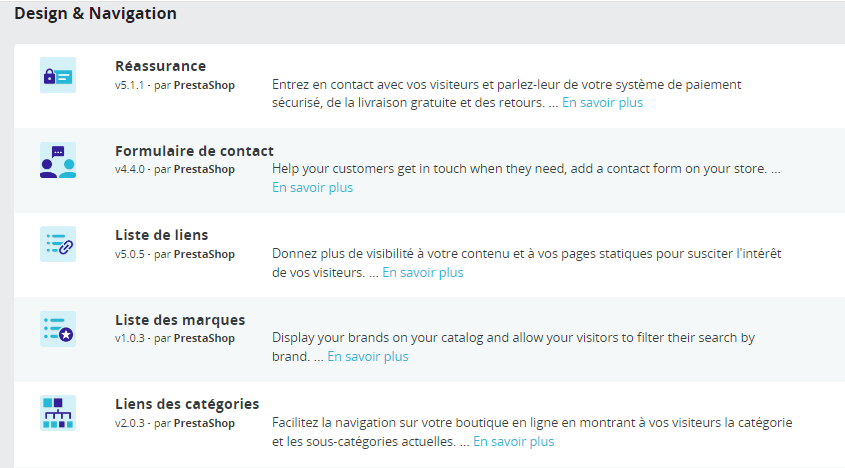Click the Design & Navigation section heading
Screen dimensions: 845x468
click(96, 14)
